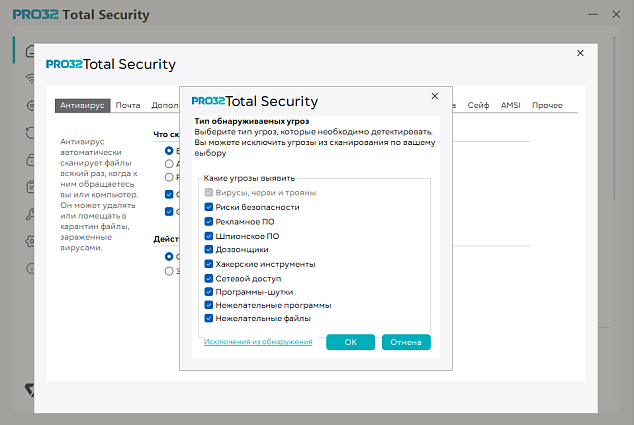Open the partly hidden Допол tab in settings
Image resolution: width=634 pixels, height=425 pixels.
[x=165, y=106]
